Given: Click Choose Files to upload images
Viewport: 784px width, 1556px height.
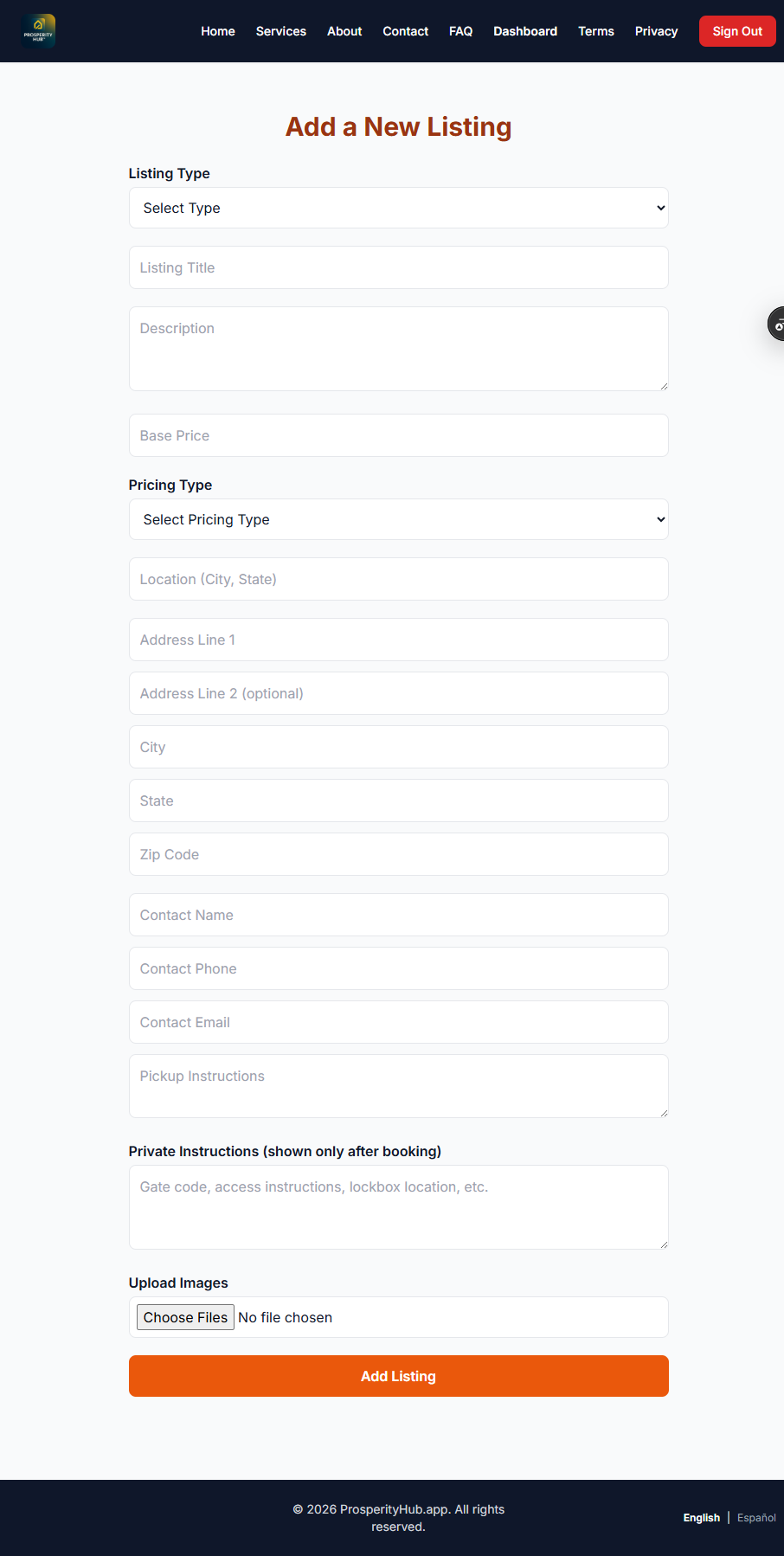Looking at the screenshot, I should point(184,1317).
